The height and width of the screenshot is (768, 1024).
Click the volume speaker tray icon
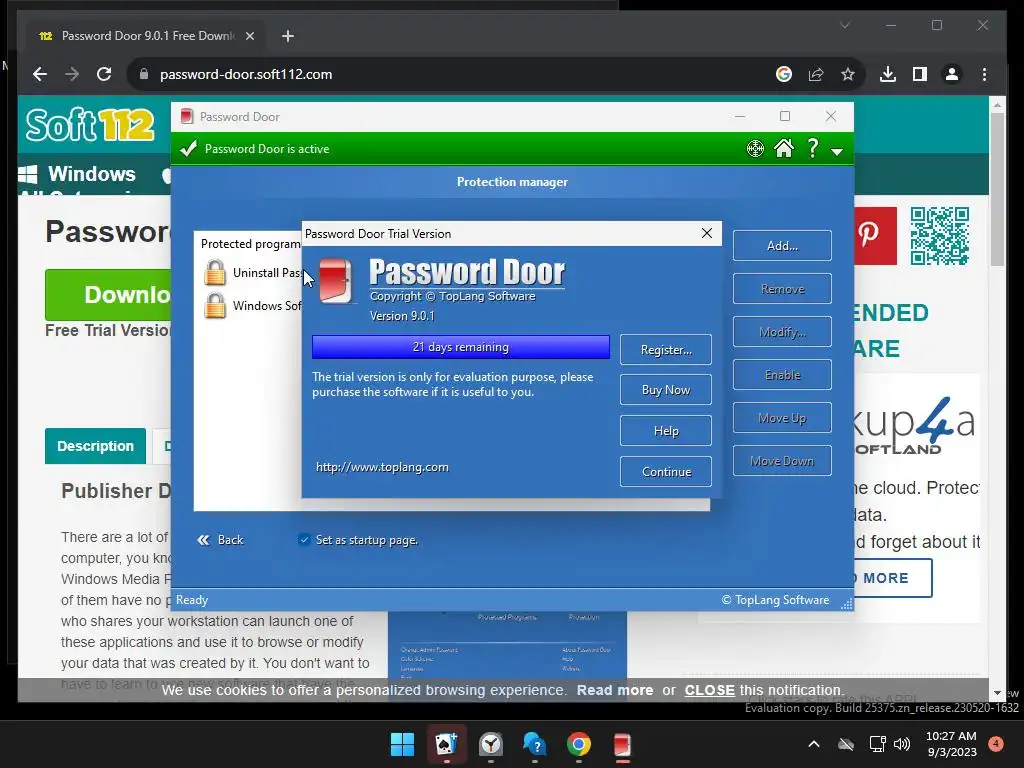tap(902, 744)
